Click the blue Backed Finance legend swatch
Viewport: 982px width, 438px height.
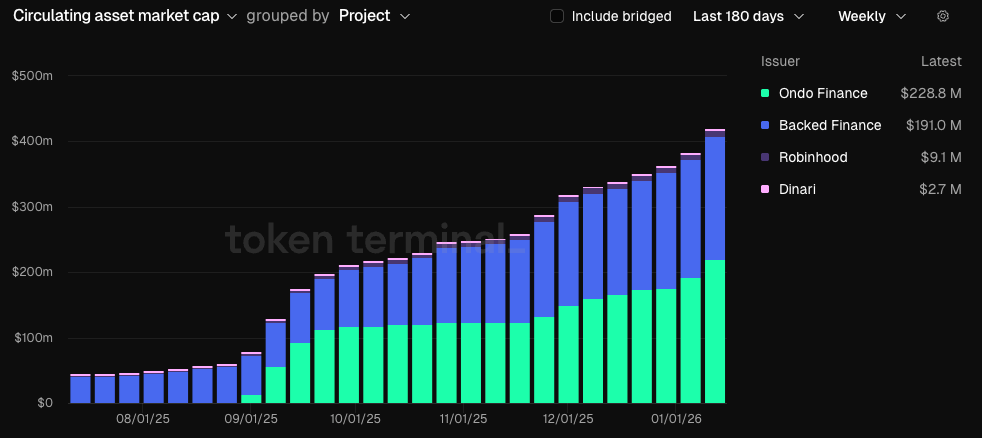tap(765, 125)
